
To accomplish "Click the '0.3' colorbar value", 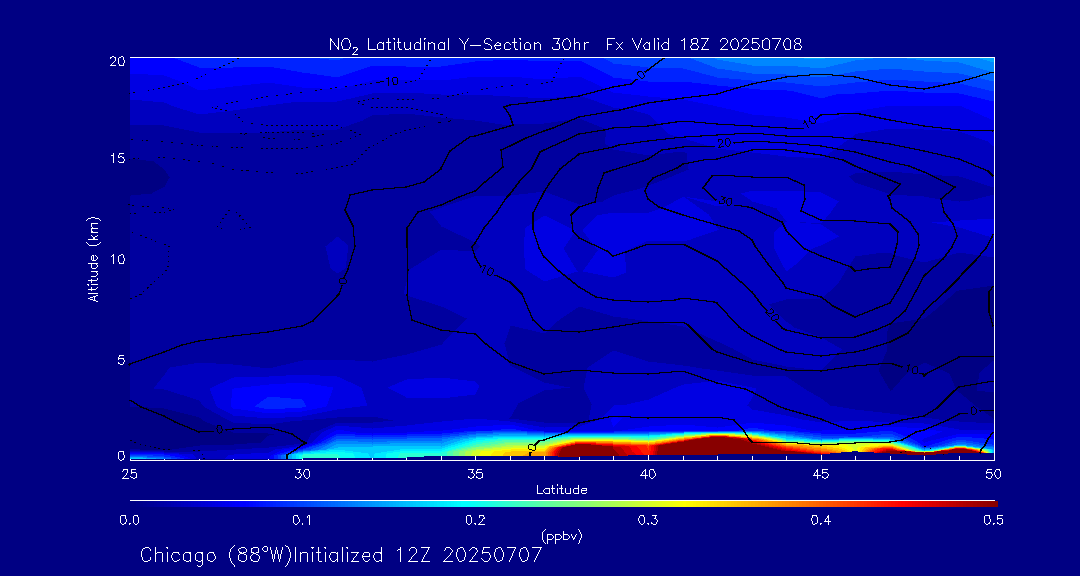I will click(647, 521).
